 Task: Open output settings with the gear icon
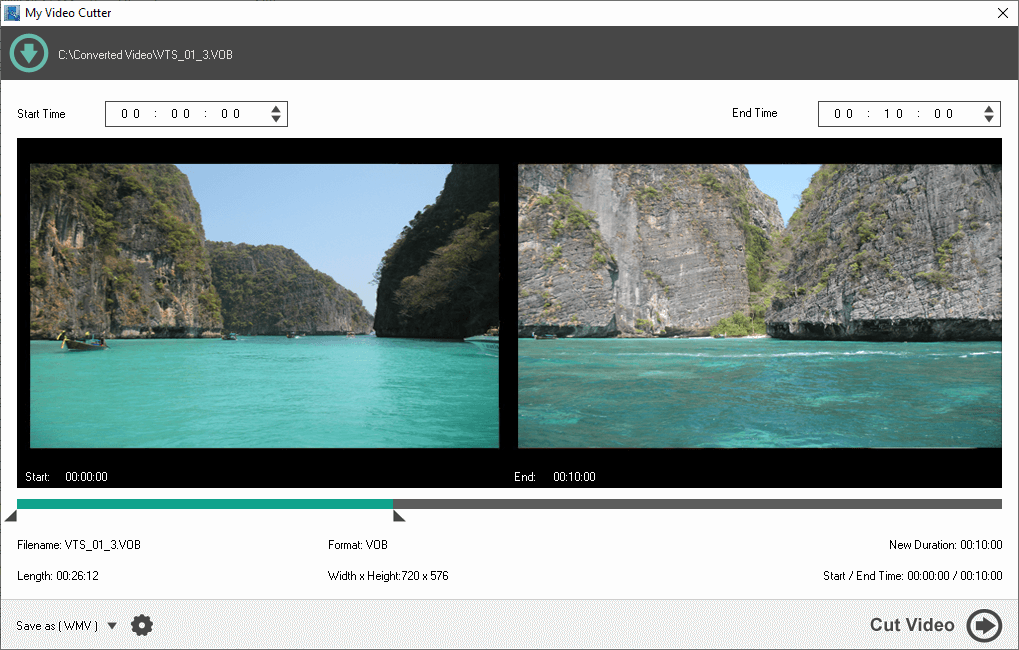click(142, 626)
